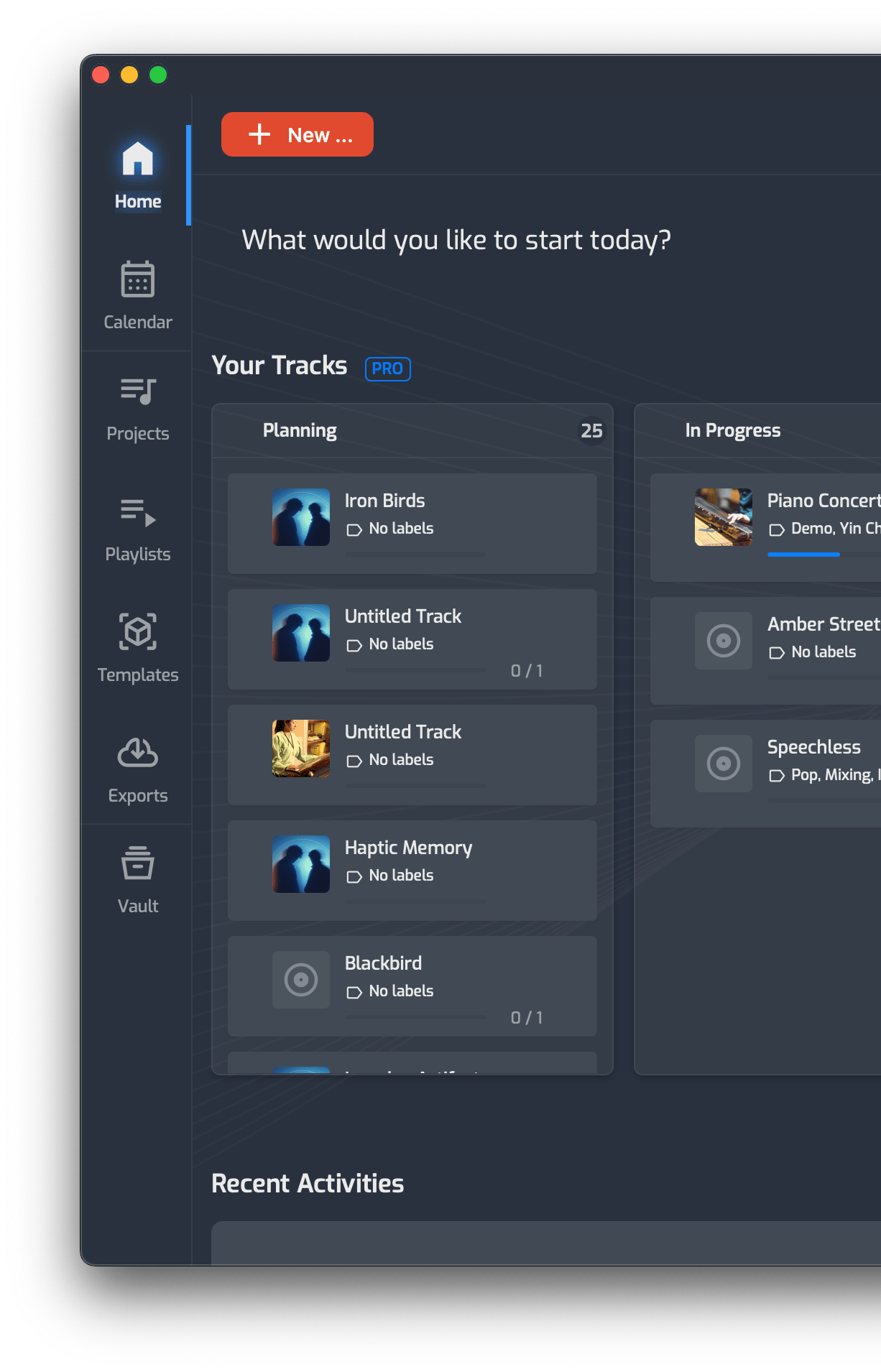This screenshot has width=881, height=1372.
Task: Click the Speechless track title
Action: [x=813, y=747]
